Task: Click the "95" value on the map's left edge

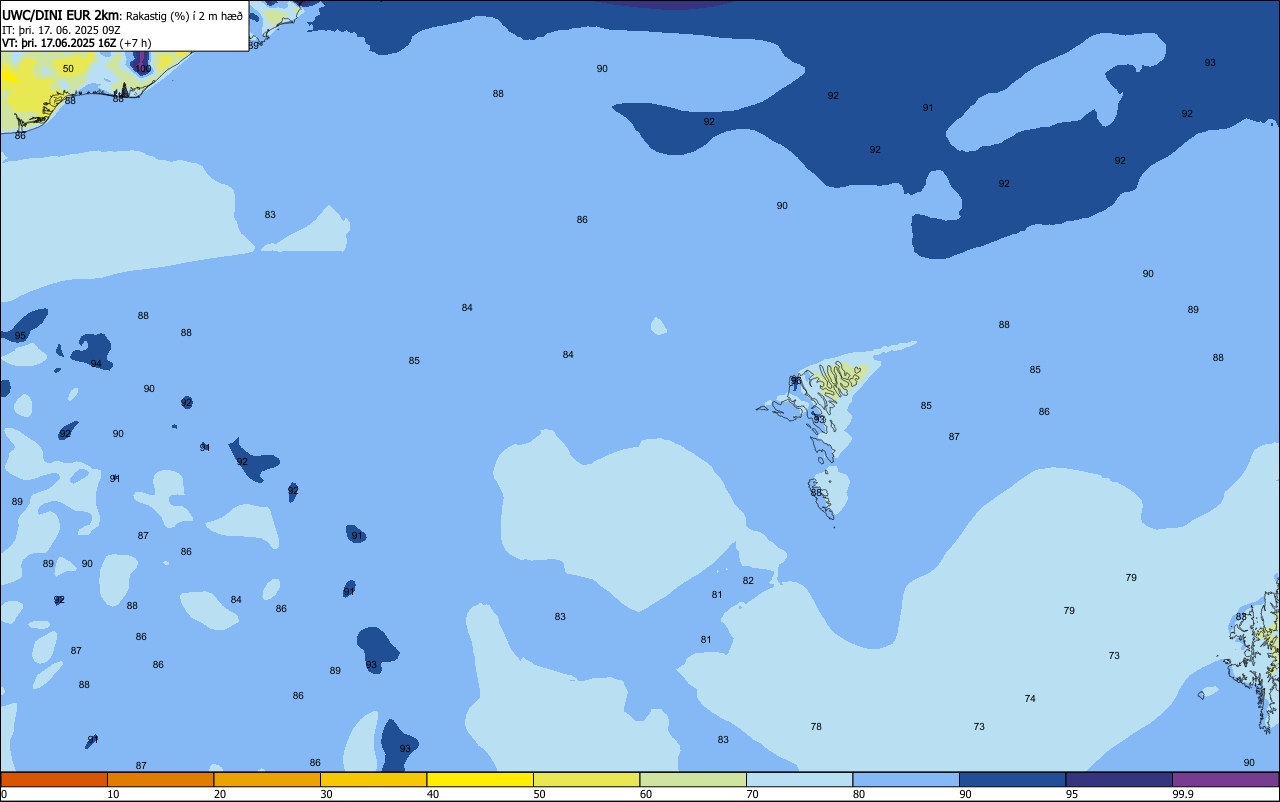Action: pos(20,336)
